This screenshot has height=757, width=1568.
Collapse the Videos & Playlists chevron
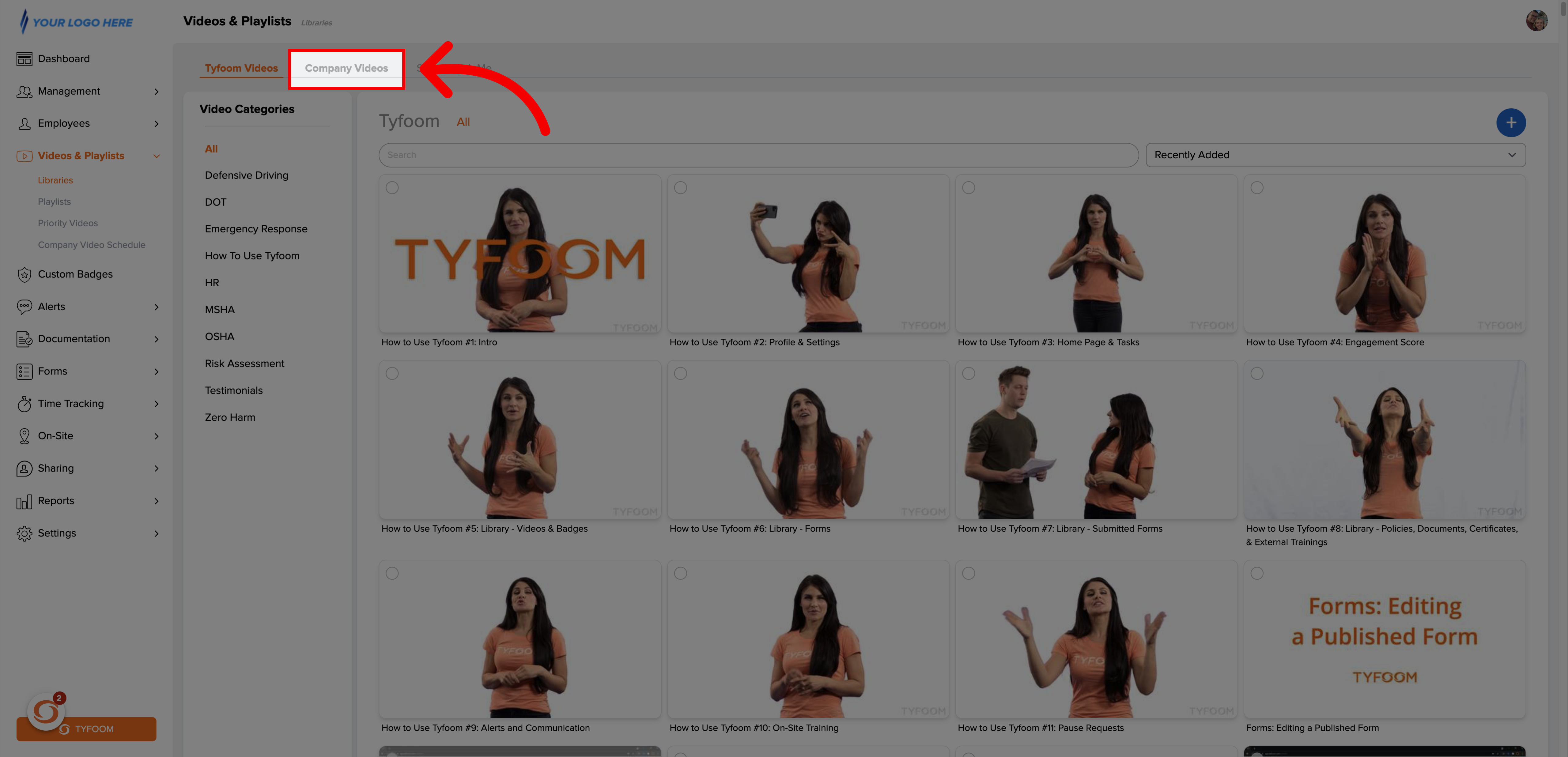157,156
